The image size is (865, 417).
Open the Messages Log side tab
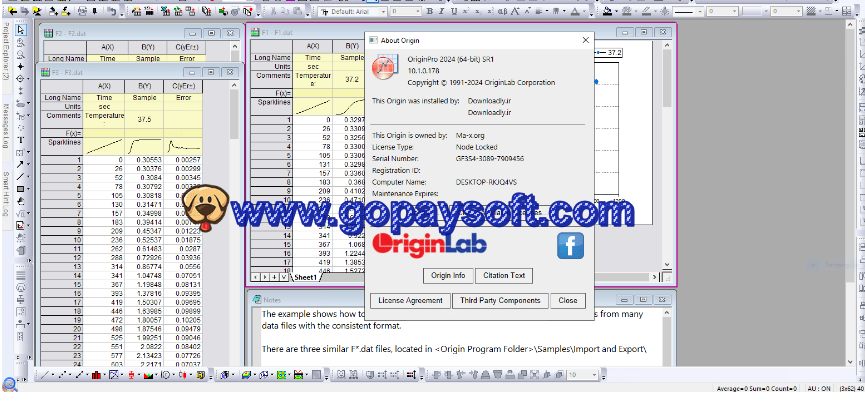(6, 126)
